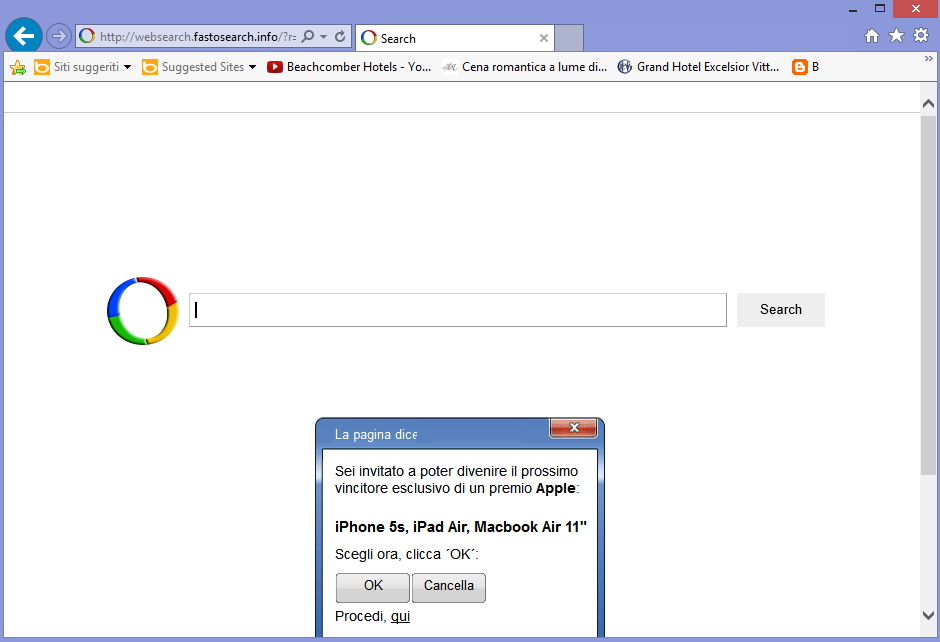940x642 pixels.
Task: Click the site icon in address bar
Action: tap(87, 37)
